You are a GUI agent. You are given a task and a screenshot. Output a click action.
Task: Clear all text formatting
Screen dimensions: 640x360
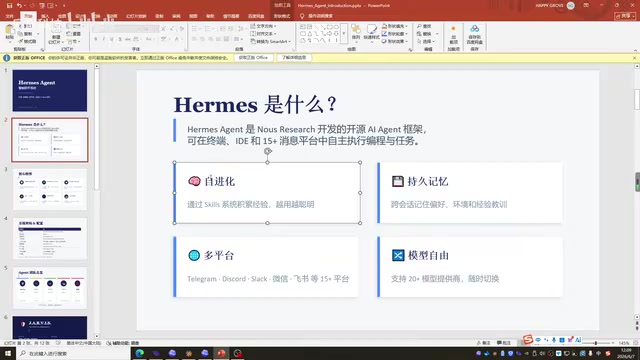pos(182,29)
